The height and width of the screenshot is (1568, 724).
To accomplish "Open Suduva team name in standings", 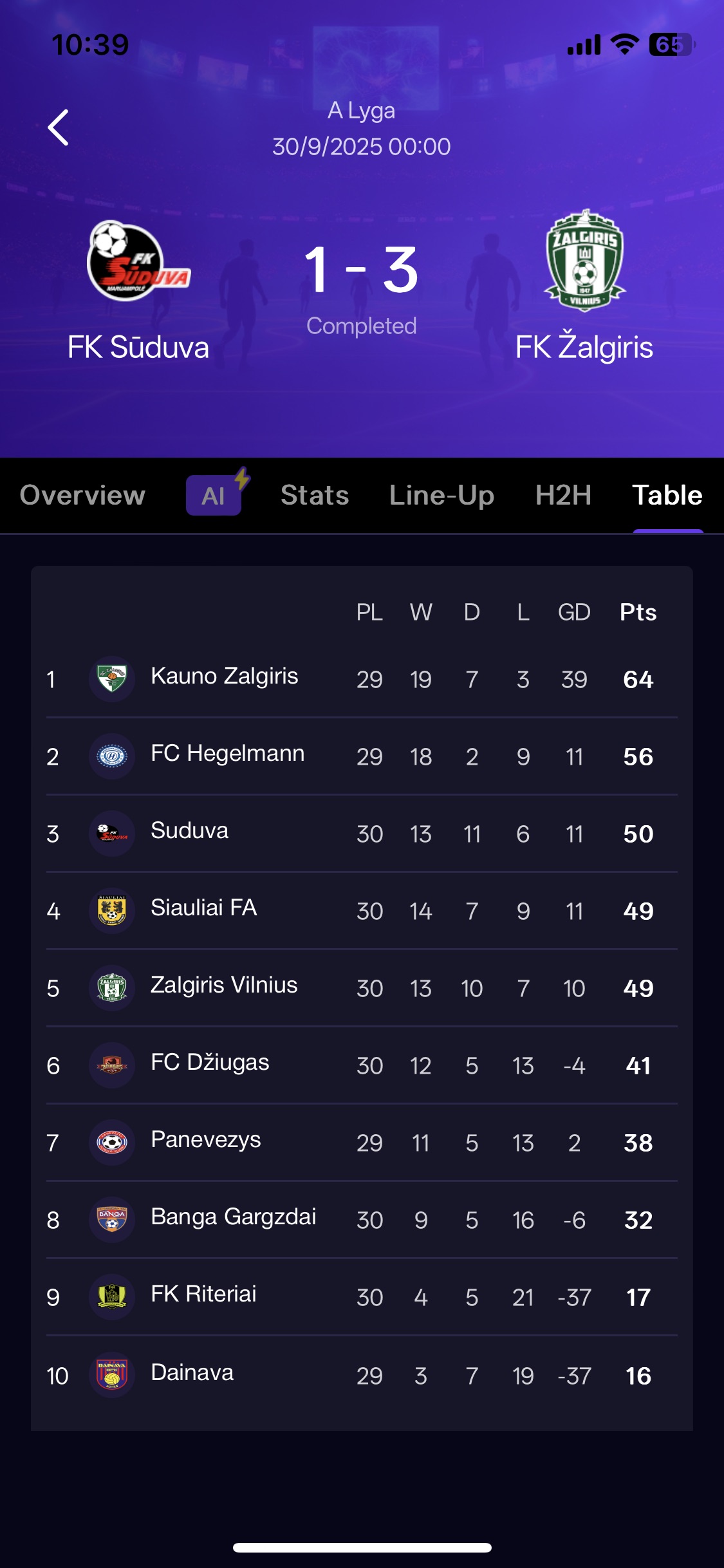I will [189, 830].
